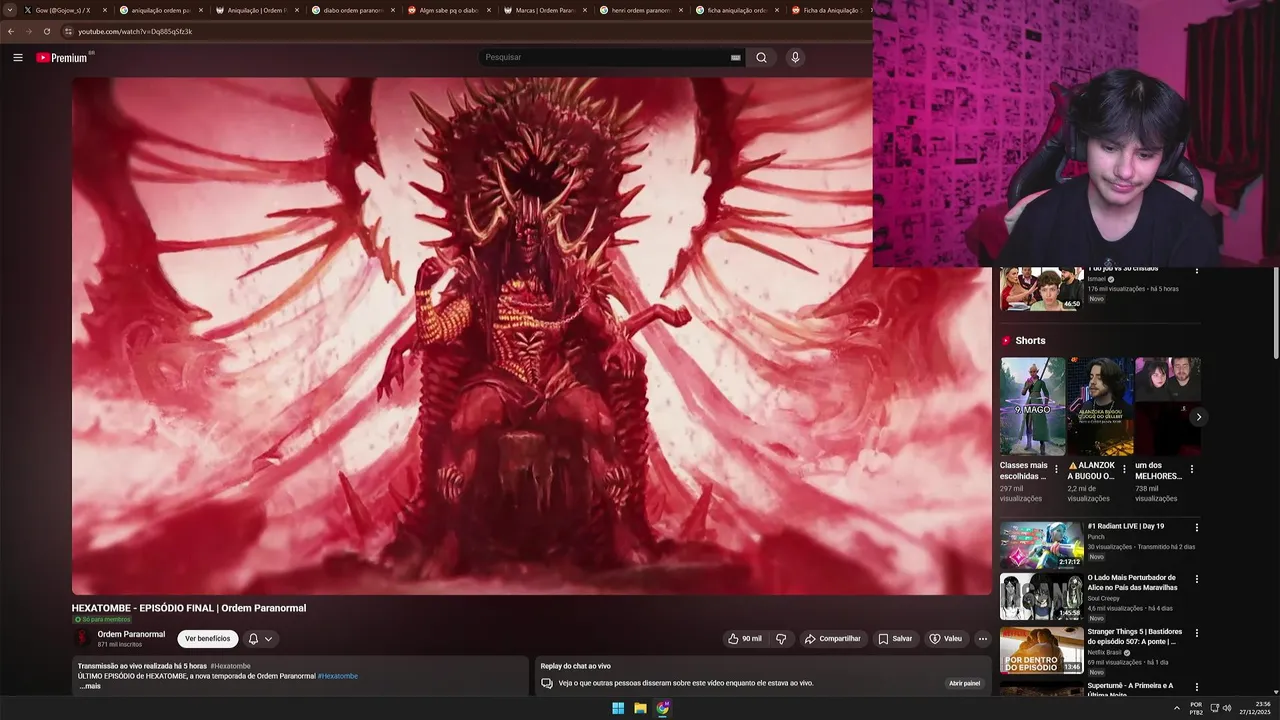This screenshot has width=1280, height=720.
Task: Click the search magnifier button
Action: coord(761,57)
